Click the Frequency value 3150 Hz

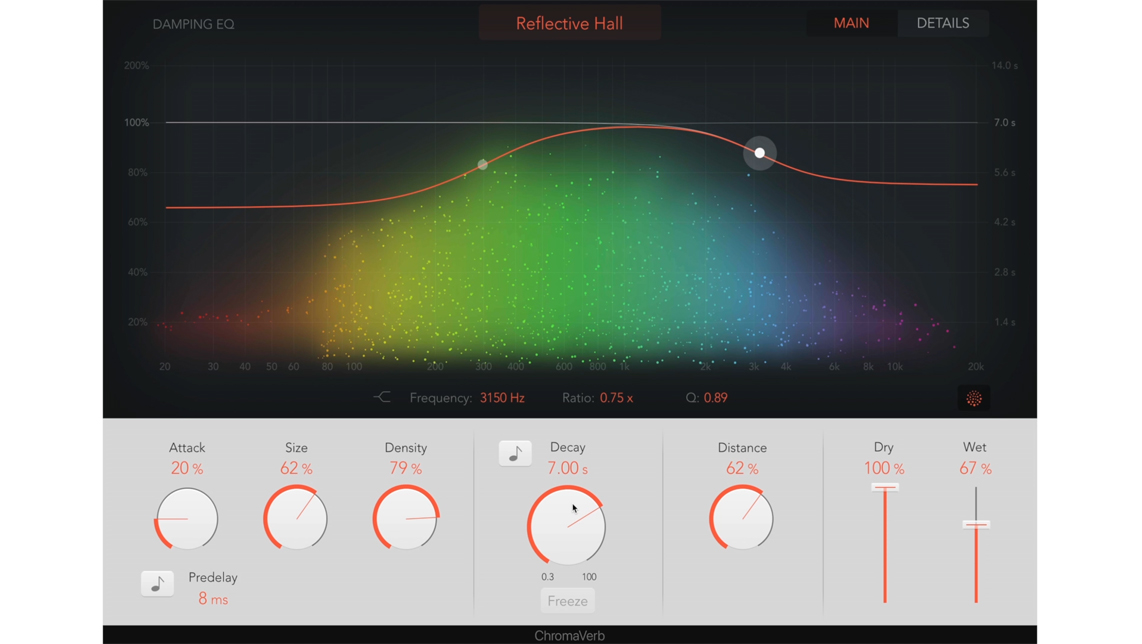coord(502,398)
